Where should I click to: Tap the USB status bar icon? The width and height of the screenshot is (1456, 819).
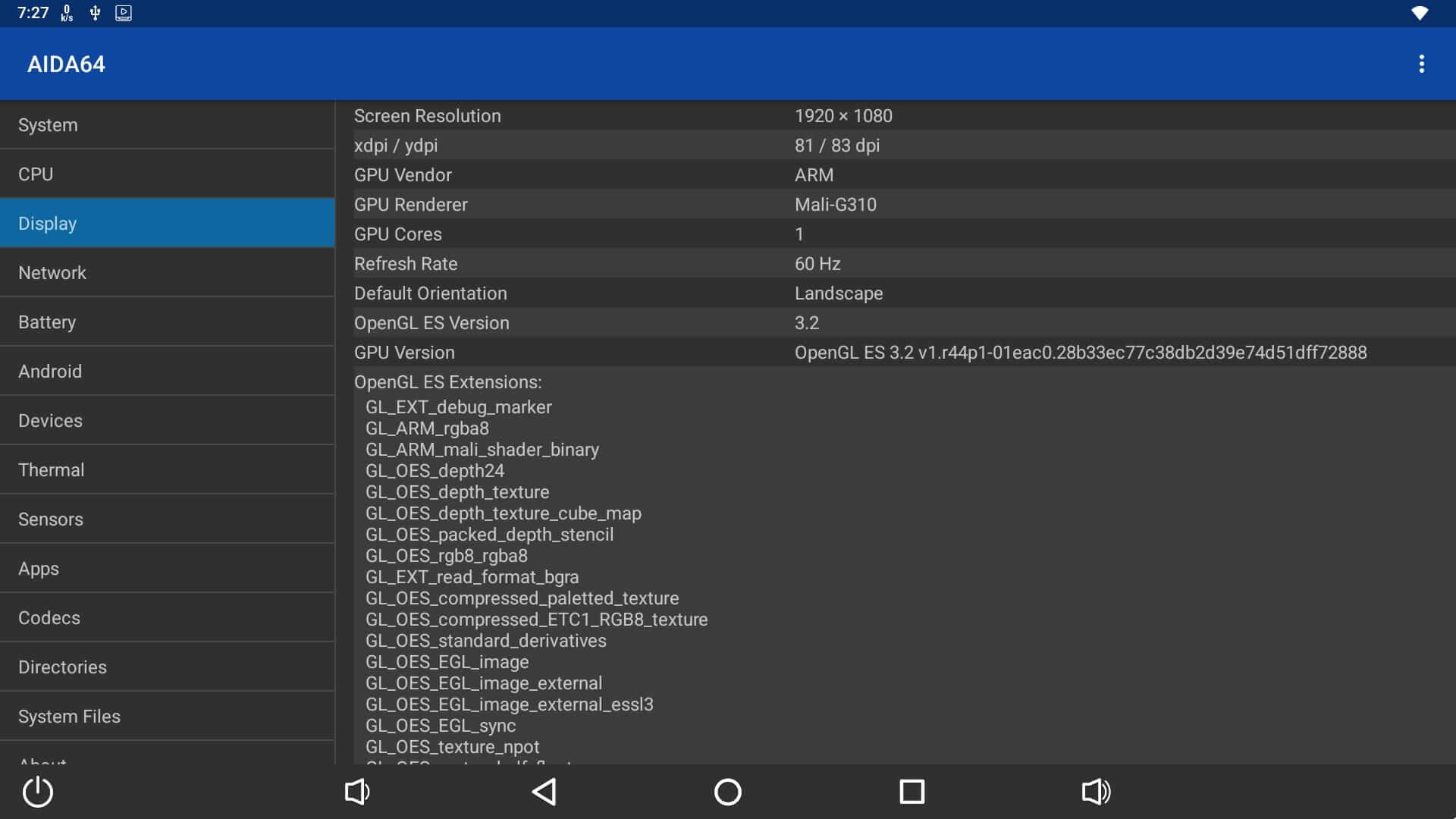[95, 13]
